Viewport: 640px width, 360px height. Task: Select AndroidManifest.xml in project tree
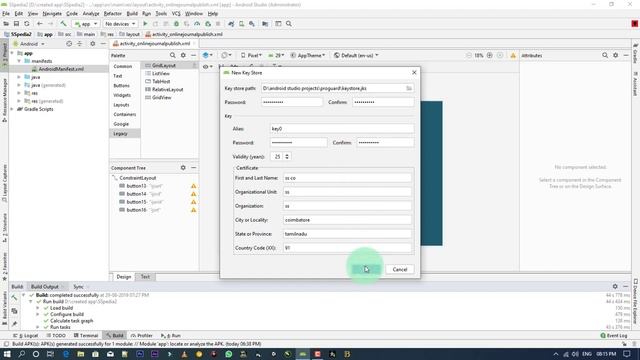tap(60, 69)
